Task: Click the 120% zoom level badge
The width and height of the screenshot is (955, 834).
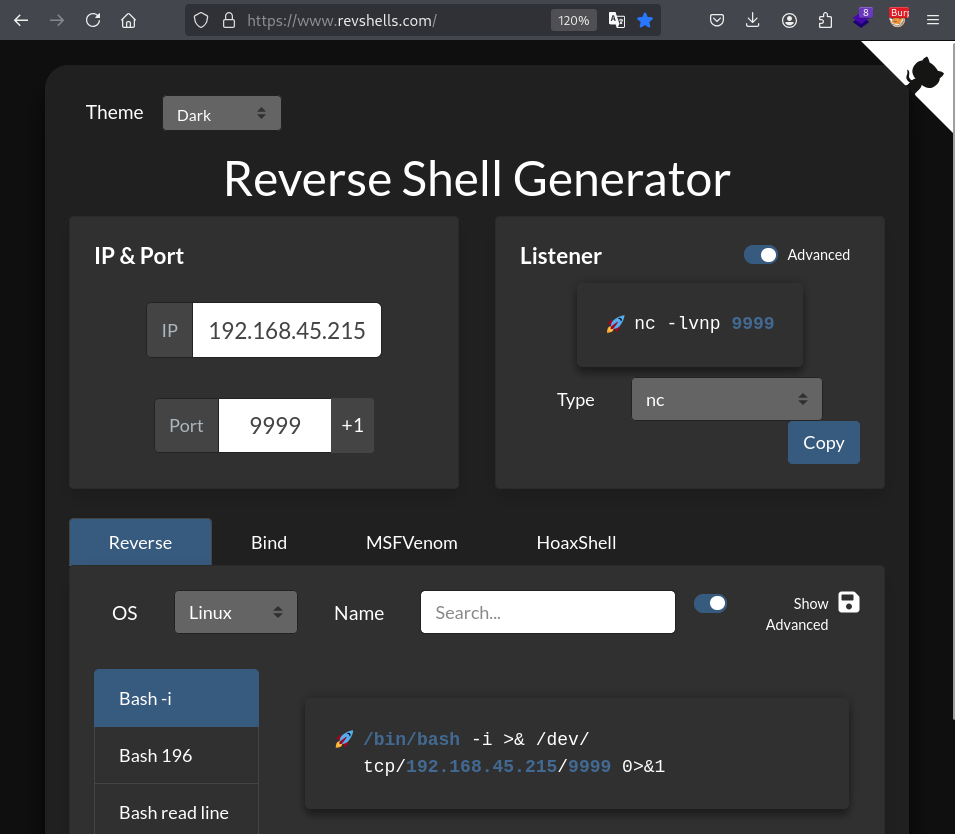Action: 573,20
